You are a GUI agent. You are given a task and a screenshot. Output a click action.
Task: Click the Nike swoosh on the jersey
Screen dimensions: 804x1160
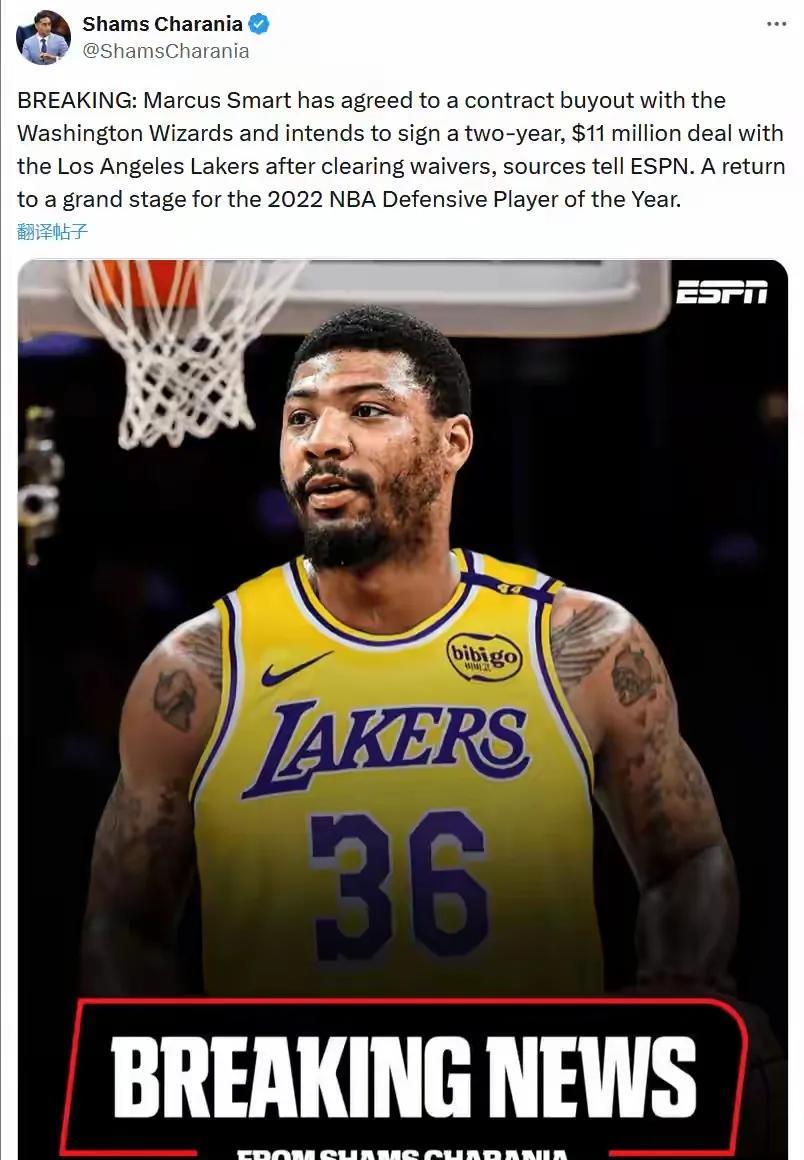pos(296,668)
